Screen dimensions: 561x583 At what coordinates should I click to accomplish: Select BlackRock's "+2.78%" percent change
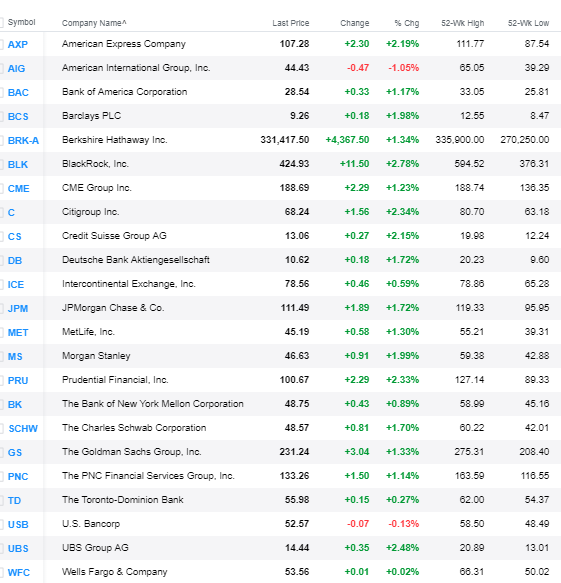pos(403,164)
